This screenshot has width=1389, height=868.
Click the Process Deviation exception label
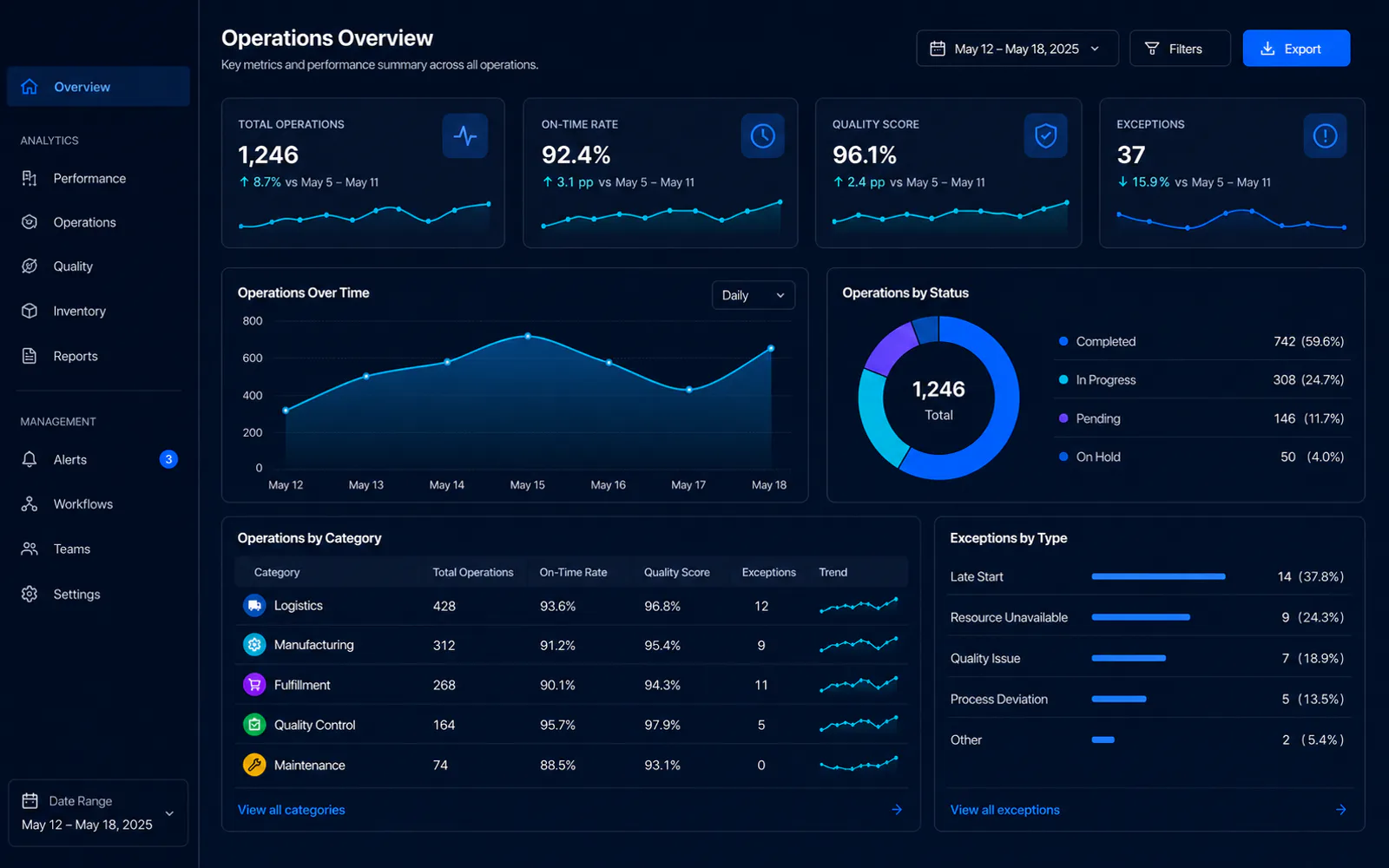pyautogui.click(x=999, y=699)
